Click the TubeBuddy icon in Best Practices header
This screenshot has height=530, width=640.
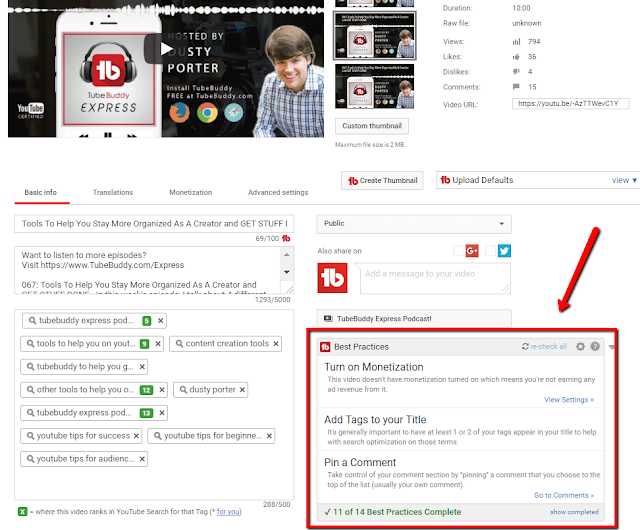[325, 347]
